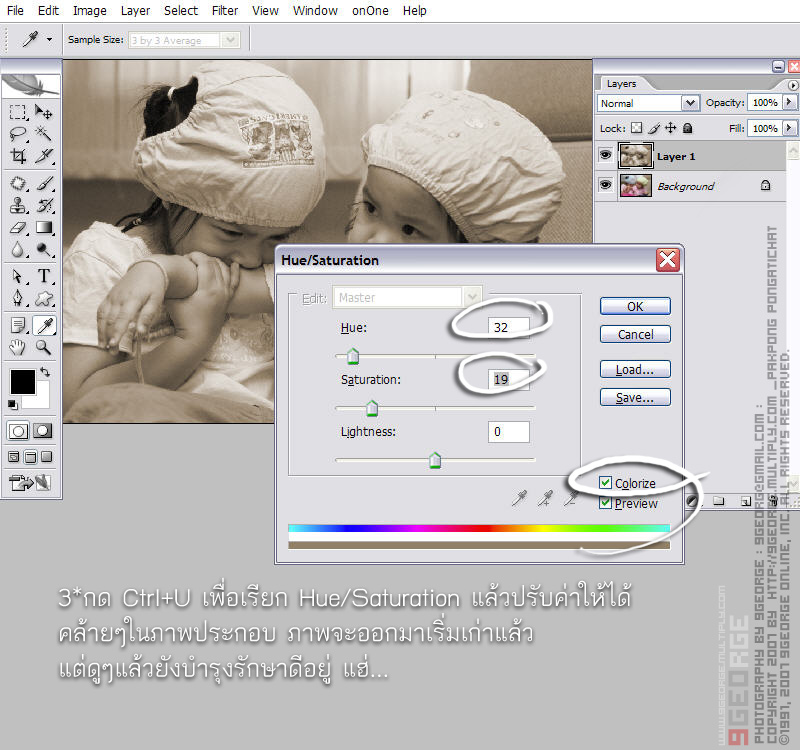Reset to default foreground and background colors

13,405
